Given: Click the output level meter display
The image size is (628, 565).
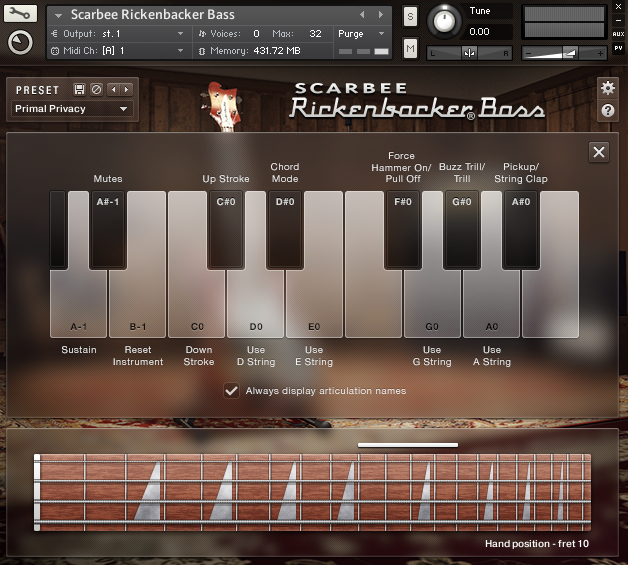Looking at the screenshot, I should coord(564,22).
